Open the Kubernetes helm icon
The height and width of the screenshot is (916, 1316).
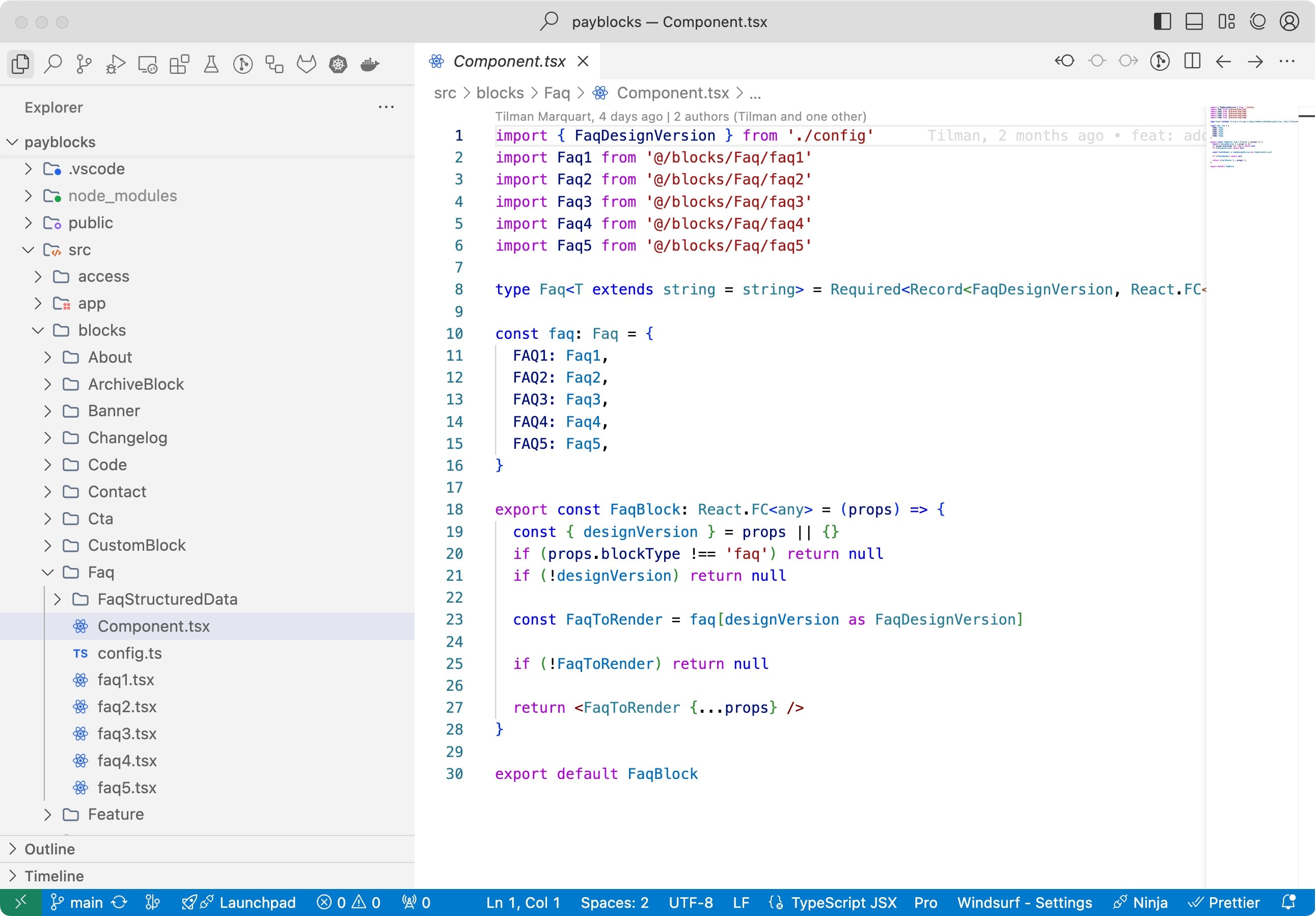[x=338, y=64]
